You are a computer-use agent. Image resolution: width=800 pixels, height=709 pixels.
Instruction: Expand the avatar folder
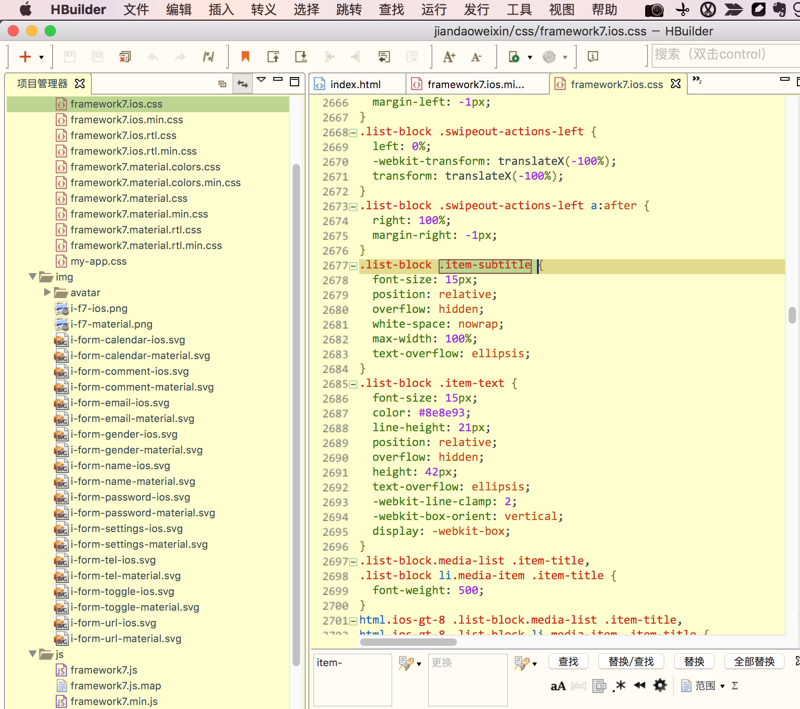[x=47, y=293]
